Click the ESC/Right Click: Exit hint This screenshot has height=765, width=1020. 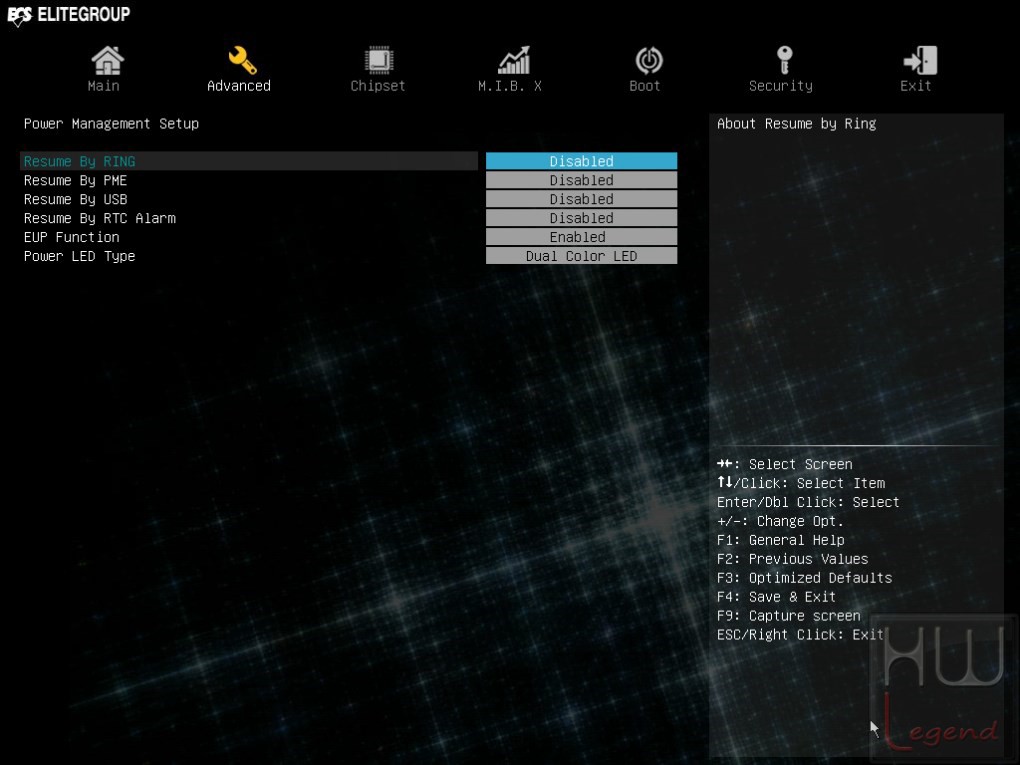(x=800, y=634)
